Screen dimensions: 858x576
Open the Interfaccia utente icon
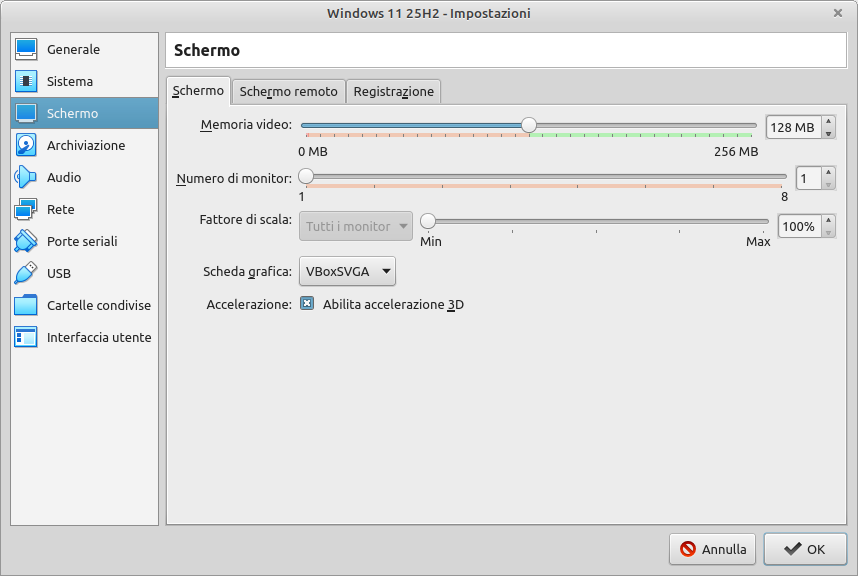click(26, 337)
